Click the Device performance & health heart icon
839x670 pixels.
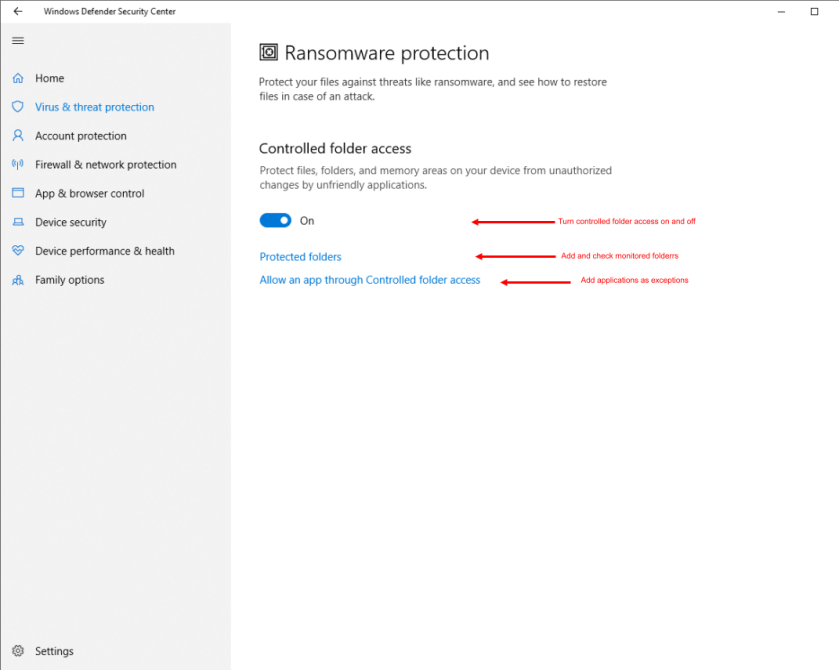[x=17, y=251]
